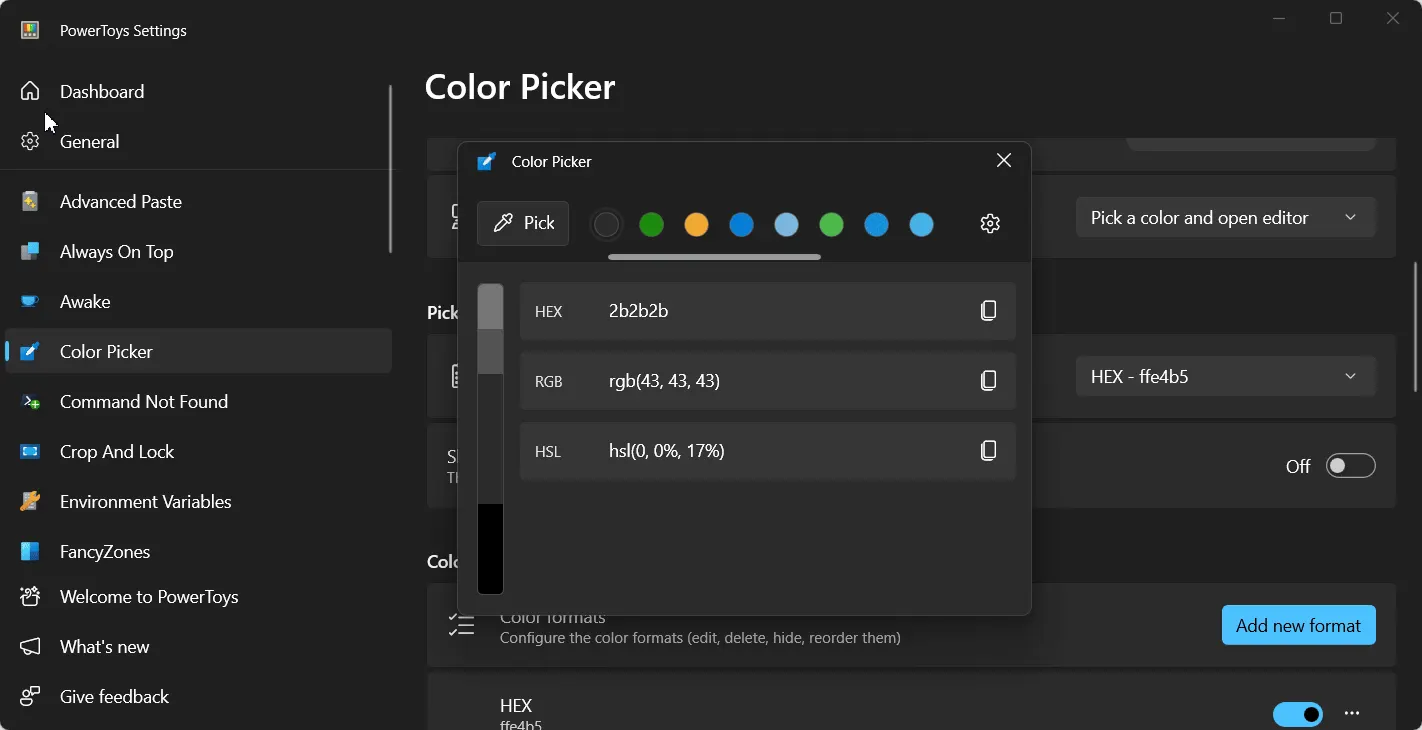Minimize the PowerToys Settings window
Viewport: 1422px width, 730px height.
click(x=1279, y=18)
